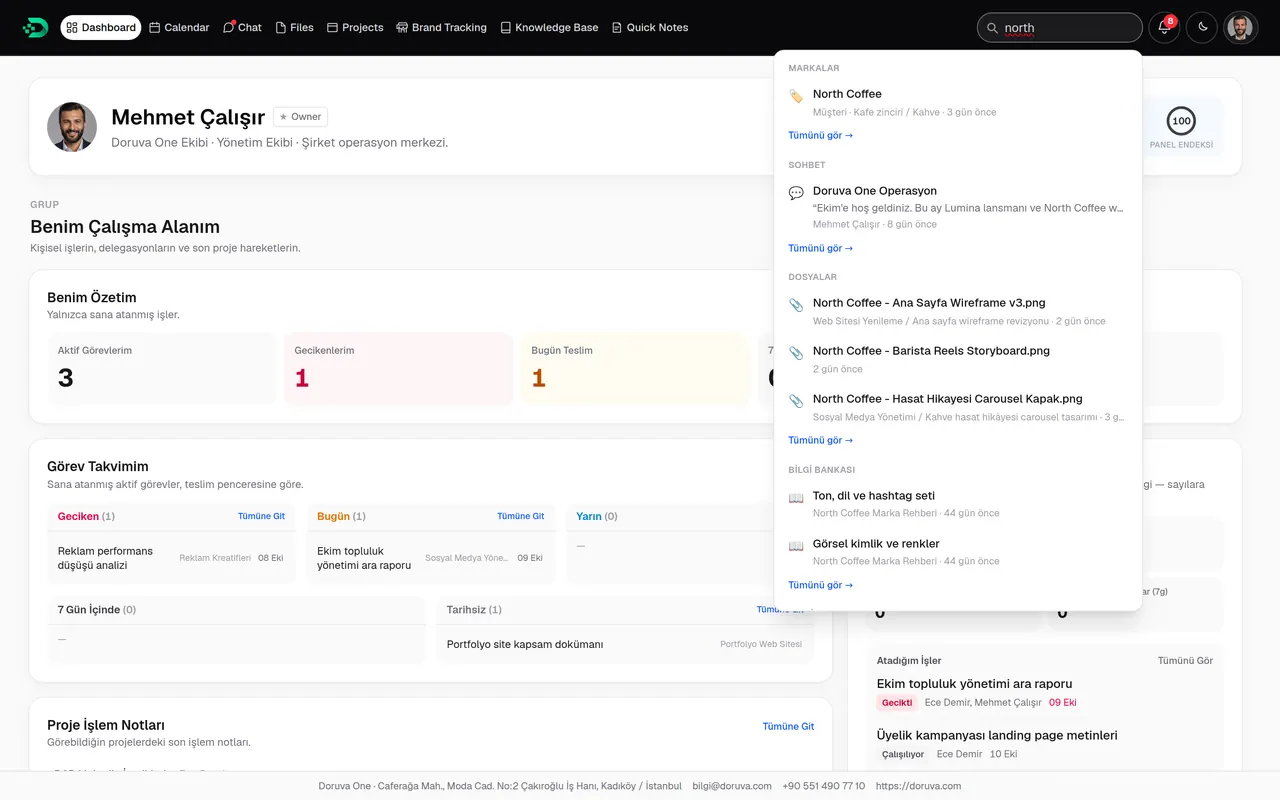Go to the Calendar tab

(179, 28)
